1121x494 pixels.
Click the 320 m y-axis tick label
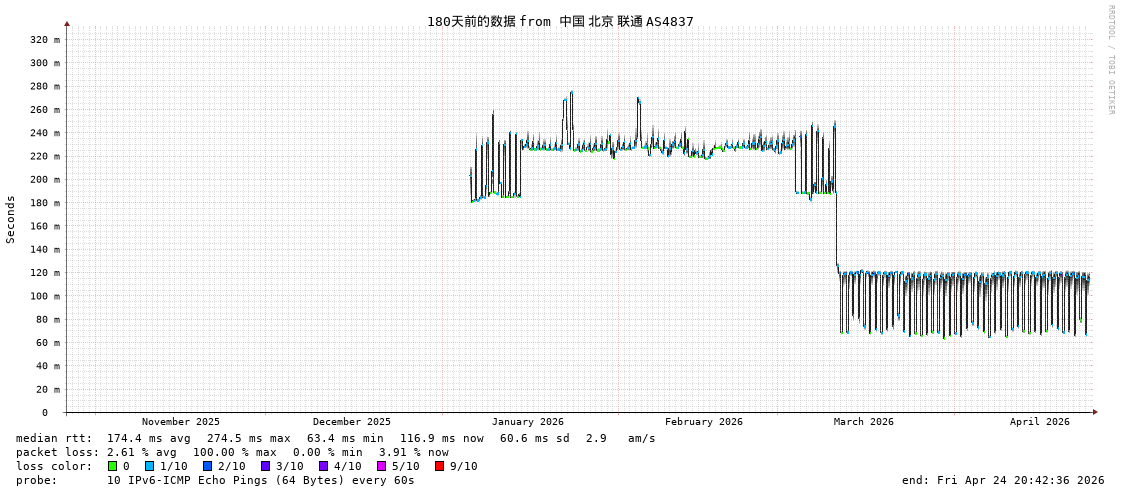point(44,40)
